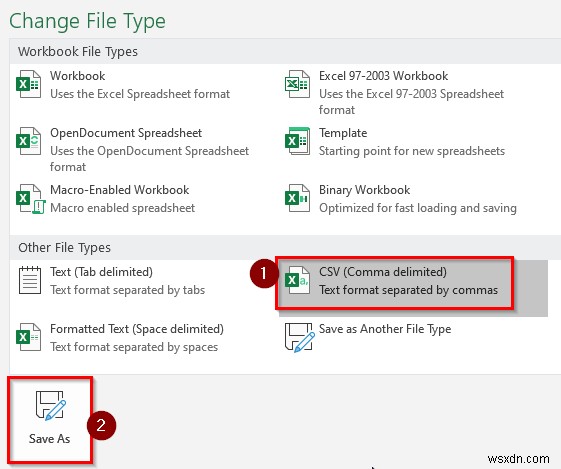The height and width of the screenshot is (469, 561).
Task: Select the OpenDocument Spreadsheet icon
Action: (29, 141)
